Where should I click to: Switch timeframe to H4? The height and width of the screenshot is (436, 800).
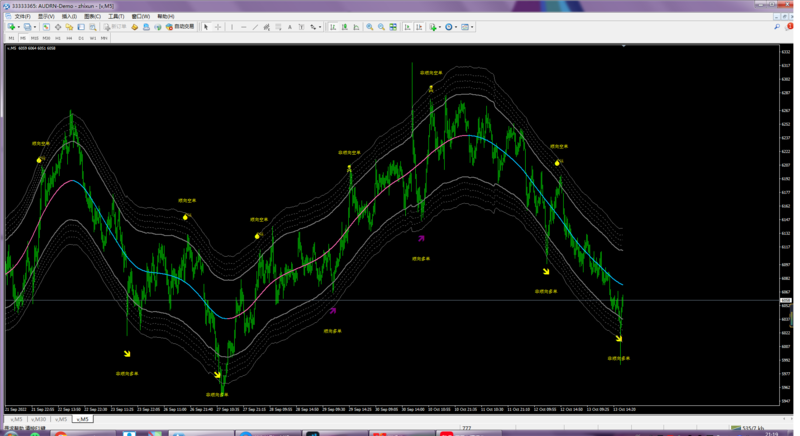point(69,38)
